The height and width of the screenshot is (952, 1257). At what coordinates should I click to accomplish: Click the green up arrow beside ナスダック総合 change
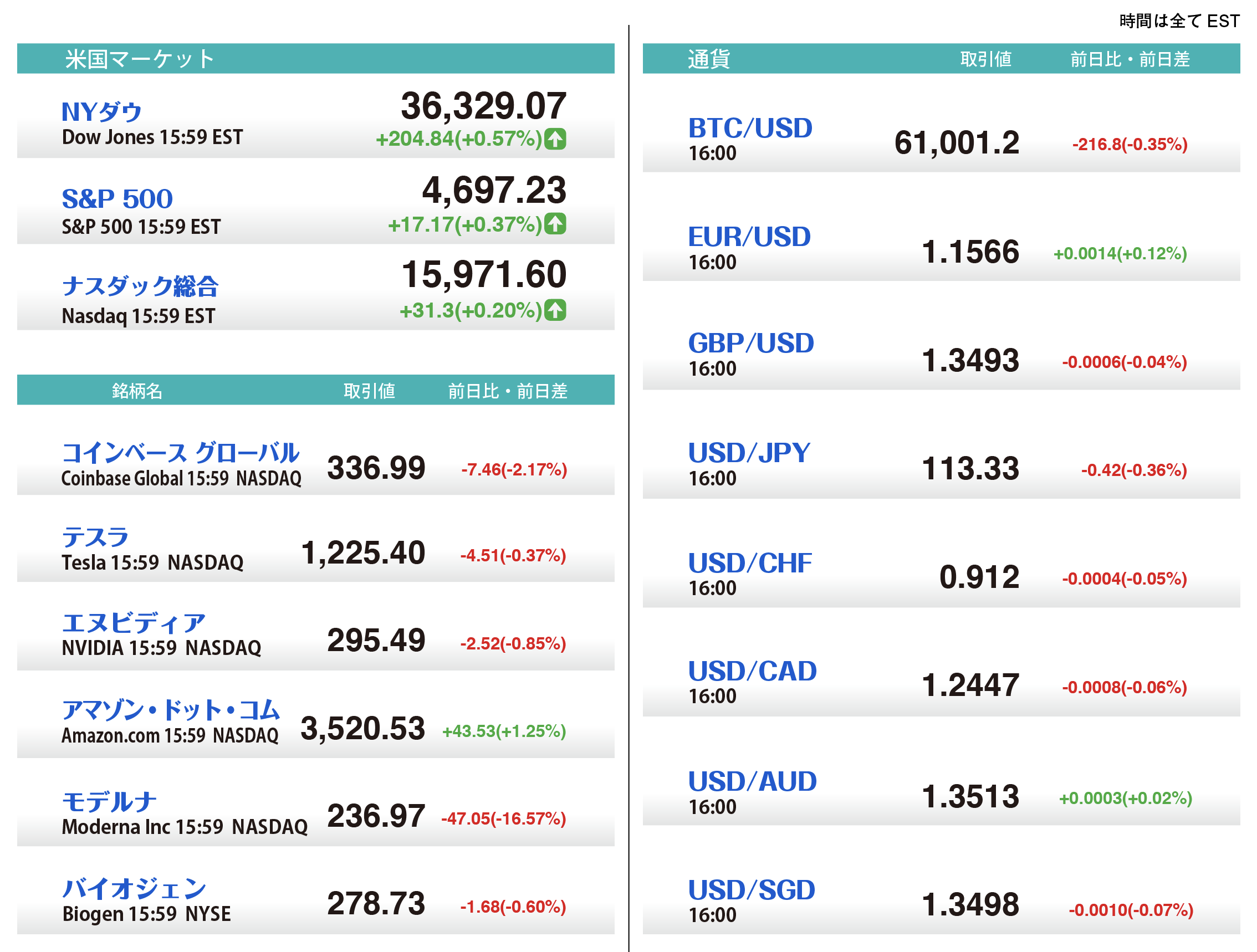[x=555, y=310]
